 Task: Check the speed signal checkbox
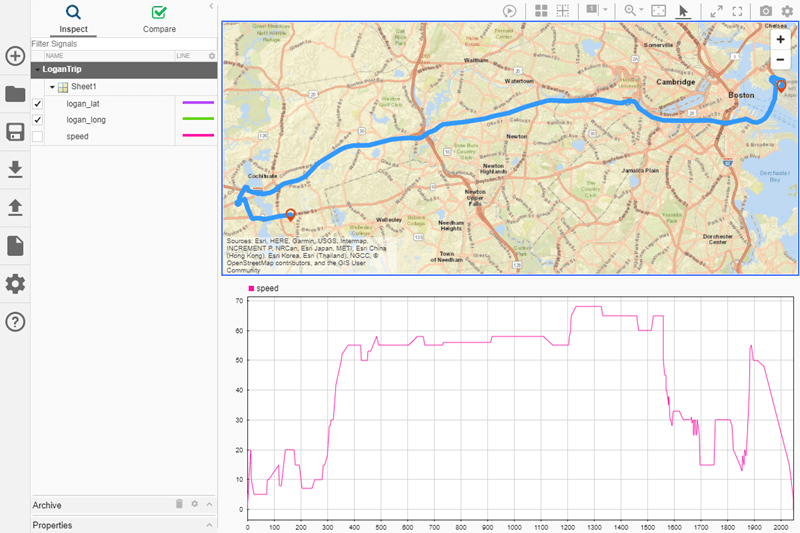[x=37, y=136]
